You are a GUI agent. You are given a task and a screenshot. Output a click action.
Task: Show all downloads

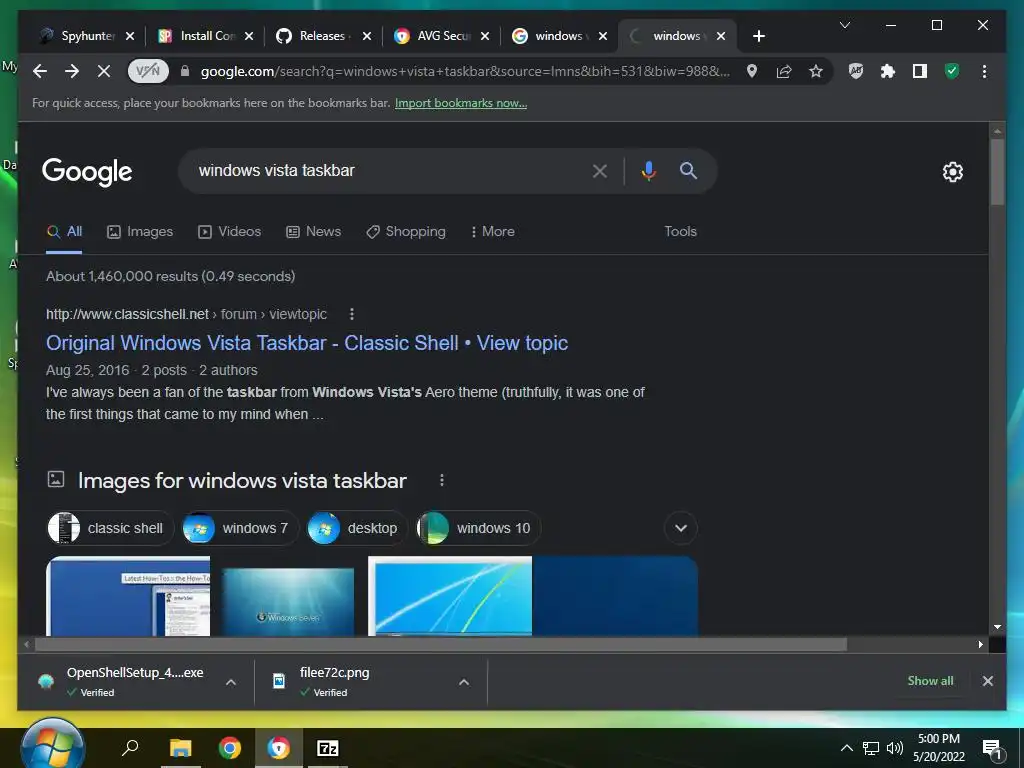930,680
